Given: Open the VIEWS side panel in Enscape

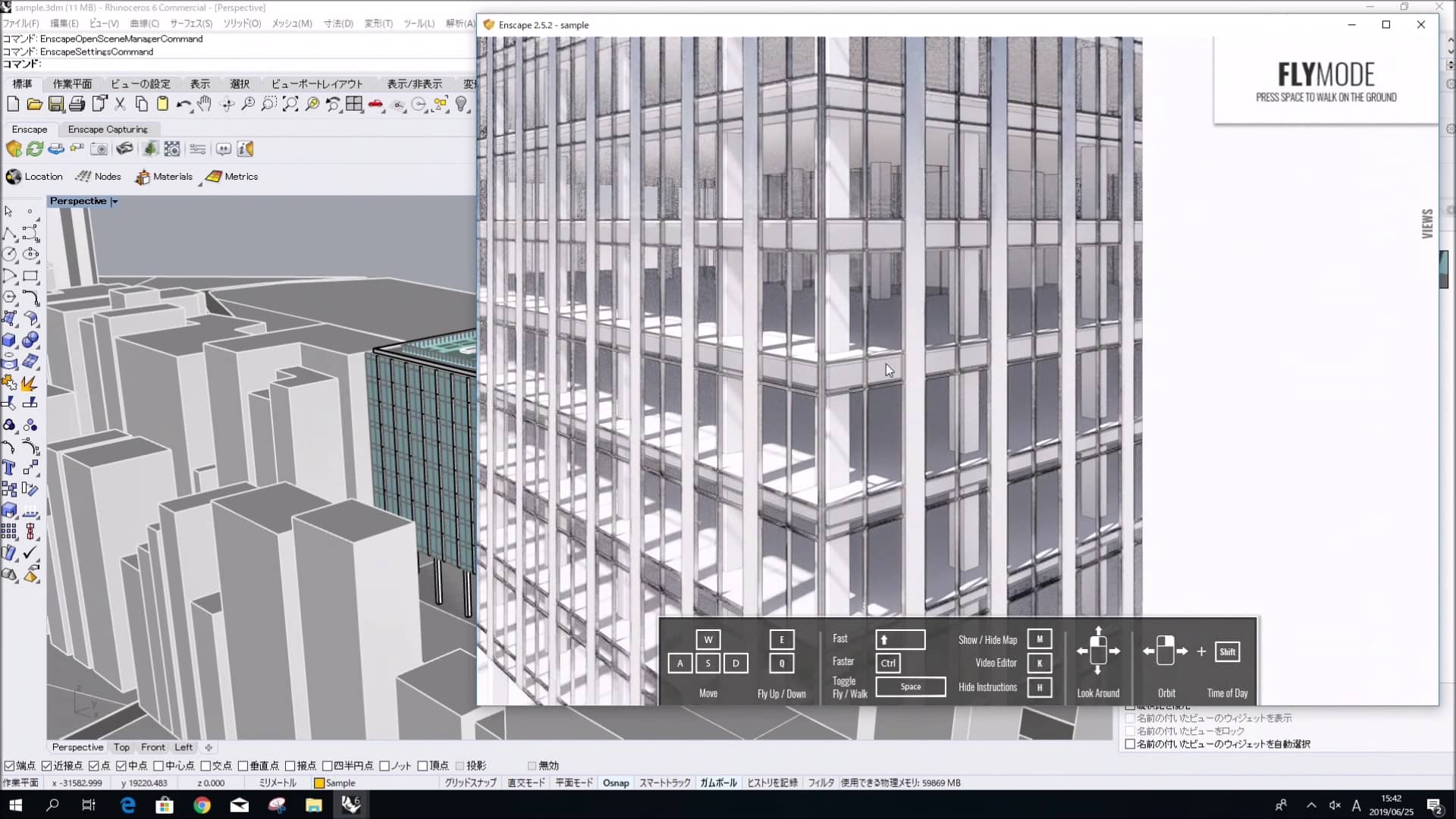Looking at the screenshot, I should click(x=1427, y=224).
